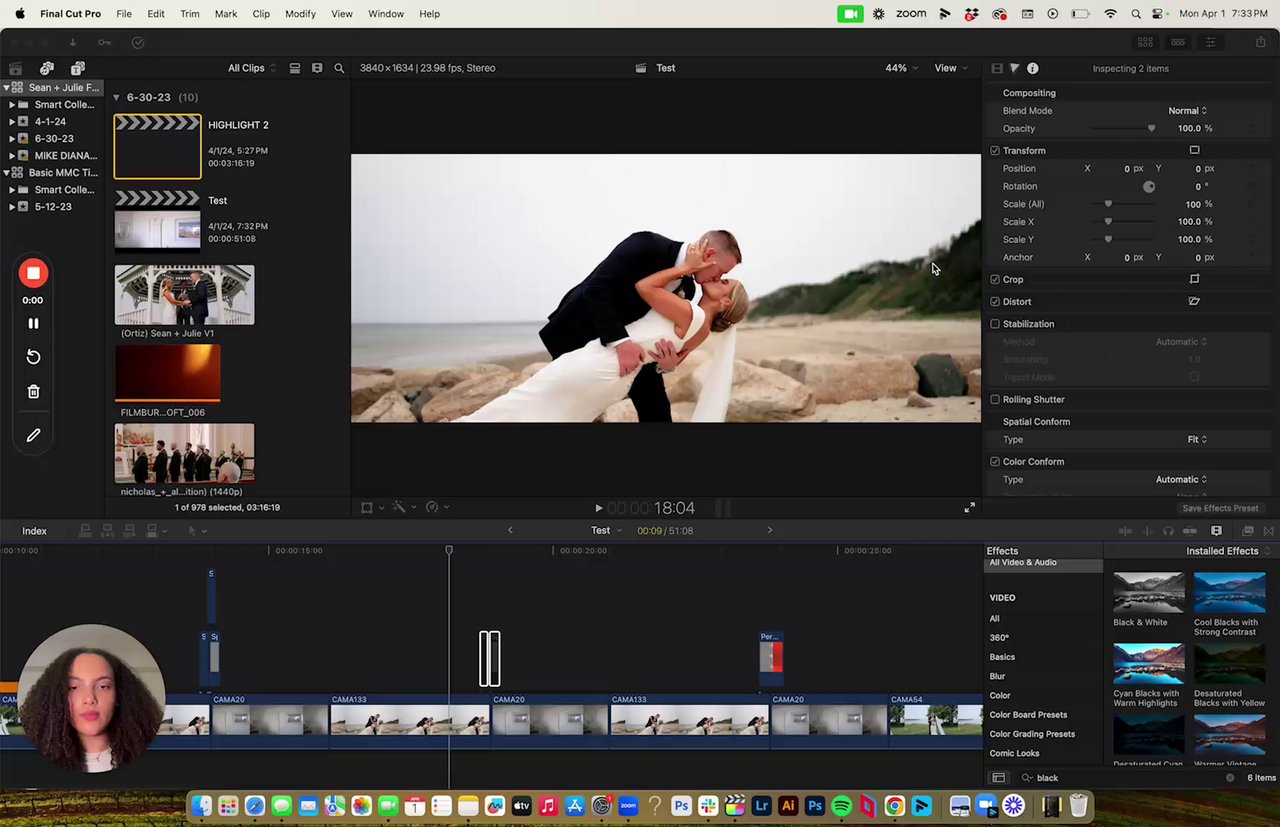
Task: Click the trash icon to delete recording
Action: [x=33, y=392]
